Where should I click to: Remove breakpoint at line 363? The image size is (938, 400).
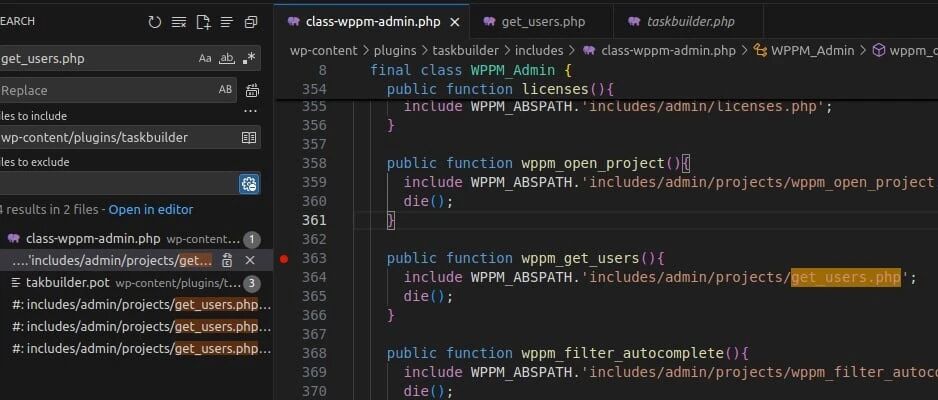(x=284, y=259)
